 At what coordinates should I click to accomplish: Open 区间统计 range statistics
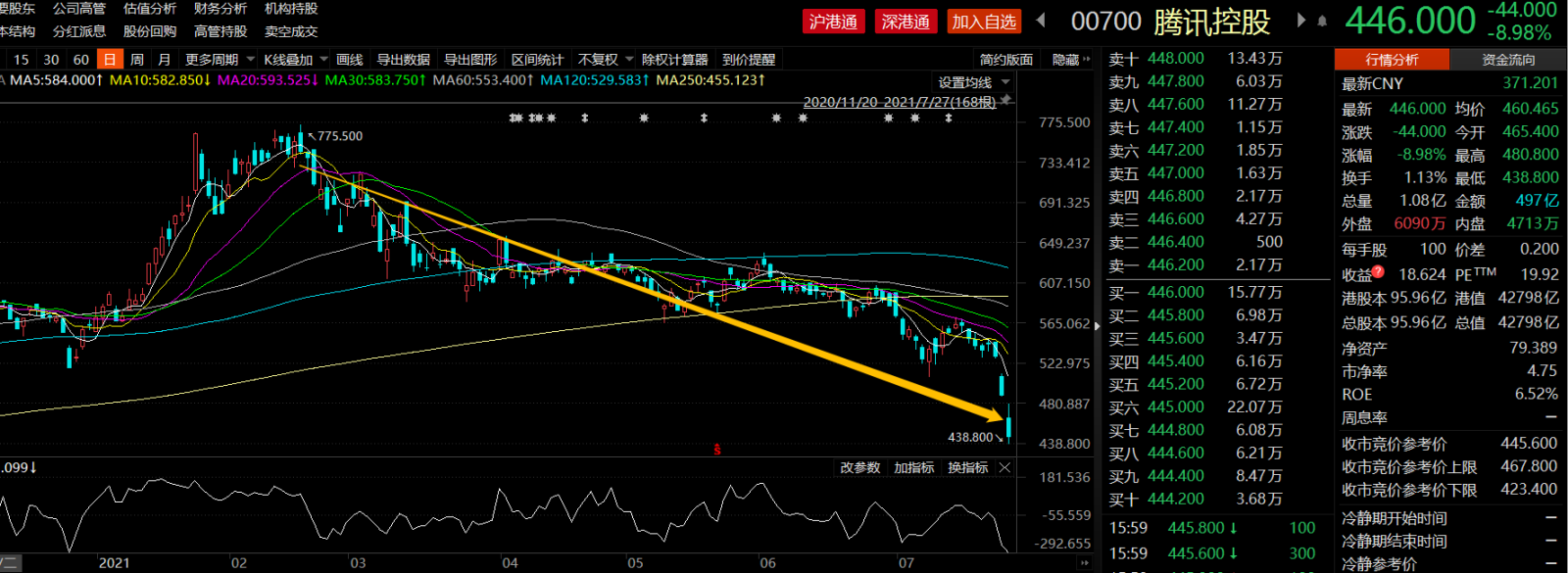click(x=538, y=60)
